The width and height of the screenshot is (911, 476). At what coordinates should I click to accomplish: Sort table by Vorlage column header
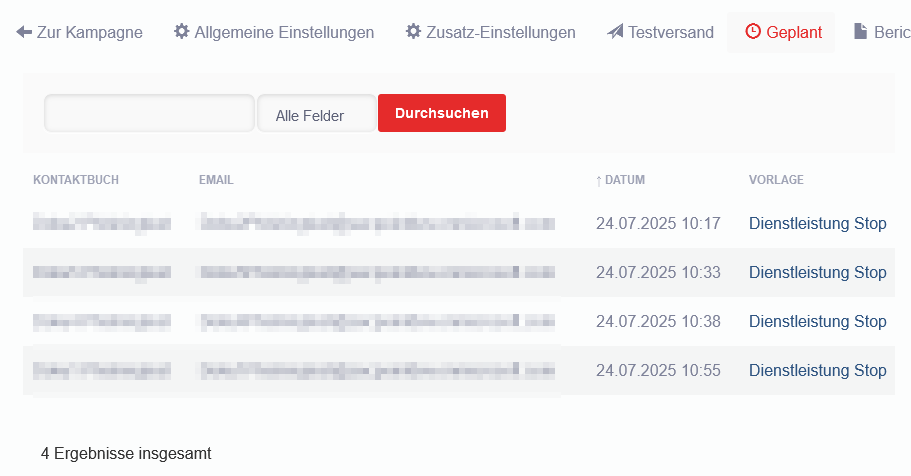pyautogui.click(x=776, y=180)
